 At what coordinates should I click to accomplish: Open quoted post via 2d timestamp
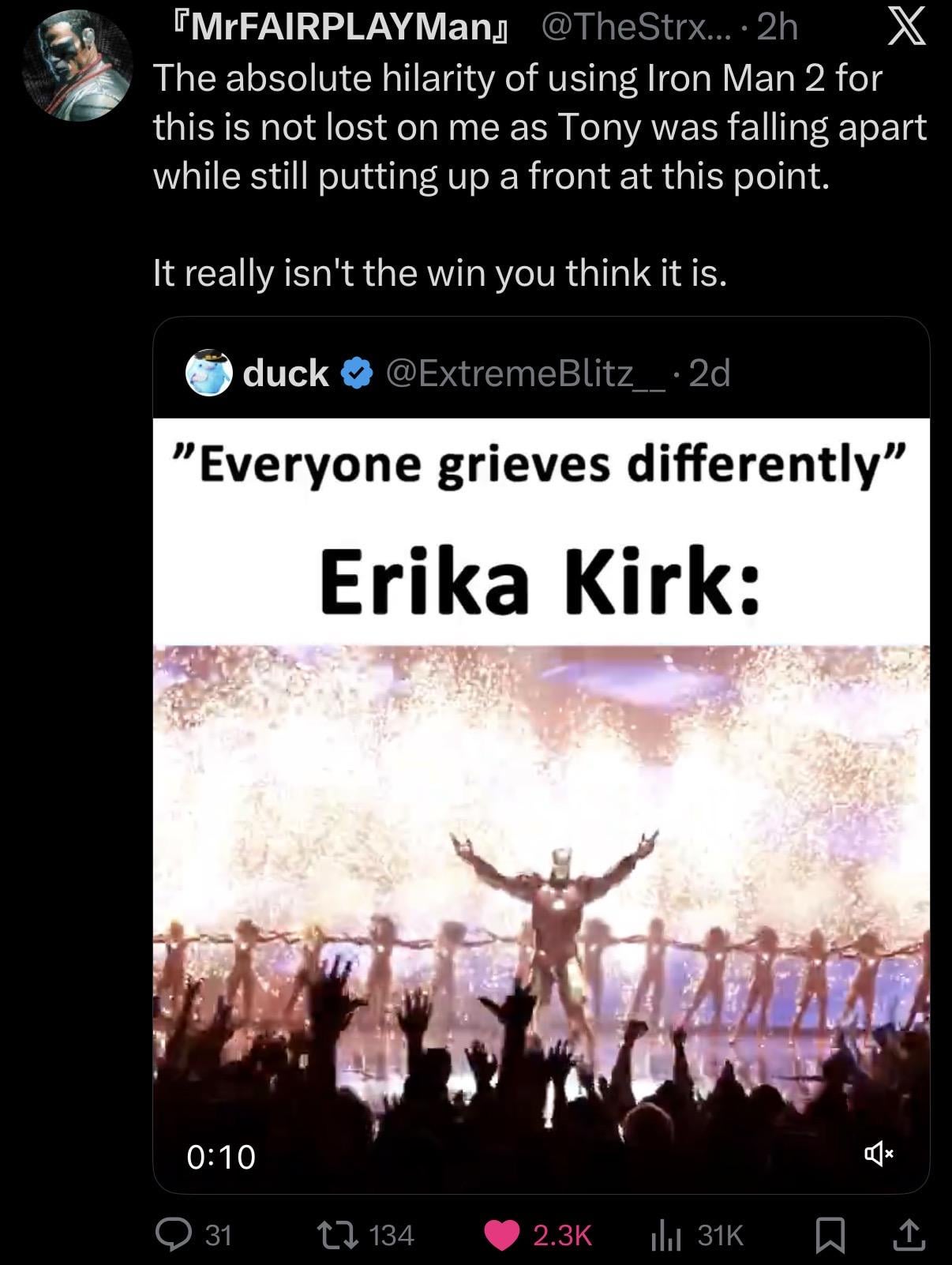pyautogui.click(x=710, y=373)
